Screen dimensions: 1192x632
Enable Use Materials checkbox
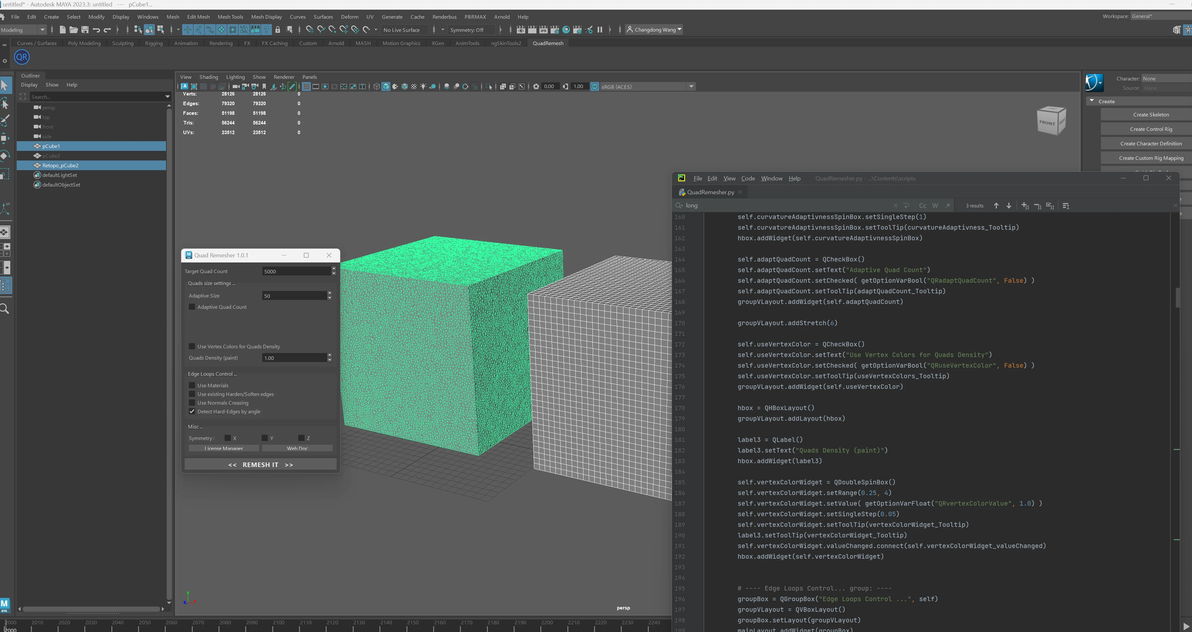tap(192, 385)
